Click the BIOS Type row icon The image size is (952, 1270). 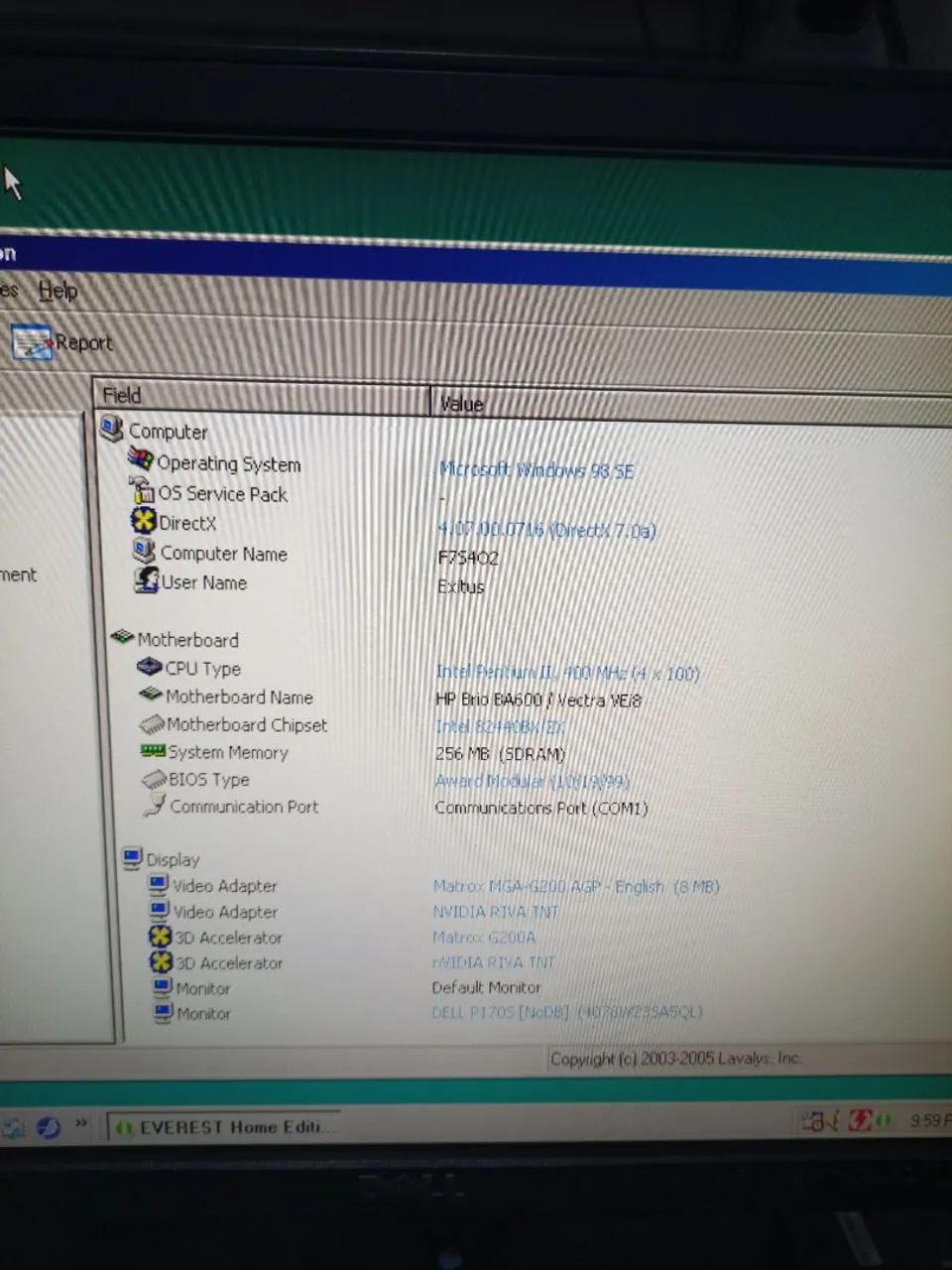[154, 779]
